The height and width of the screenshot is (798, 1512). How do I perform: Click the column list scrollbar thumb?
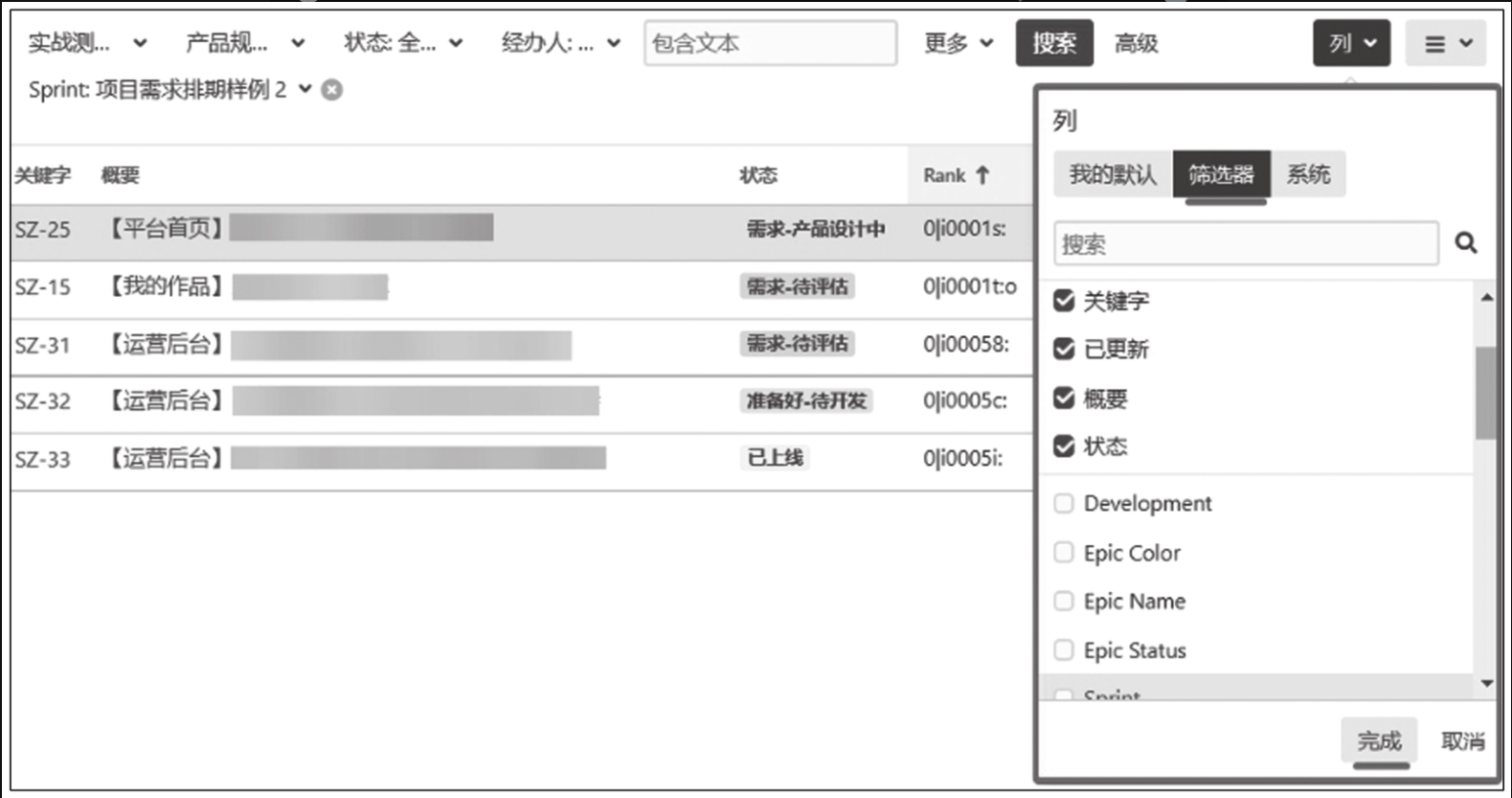click(x=1486, y=393)
